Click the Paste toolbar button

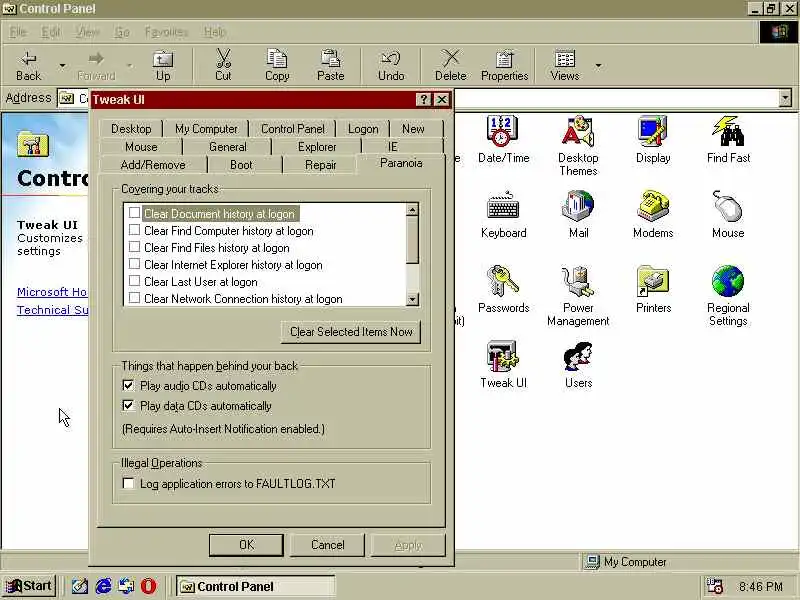point(331,66)
